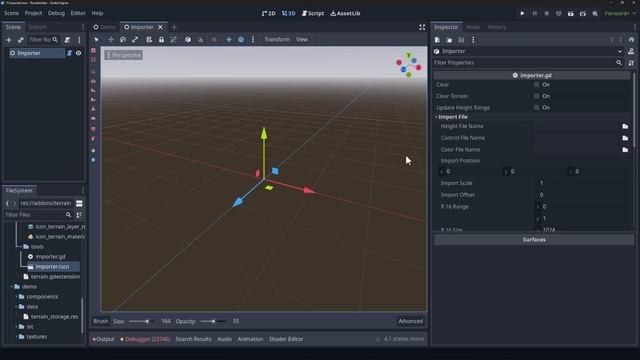Screen dimensions: 640x360
Task: Toggle the Clear checkbox
Action: (536, 84)
